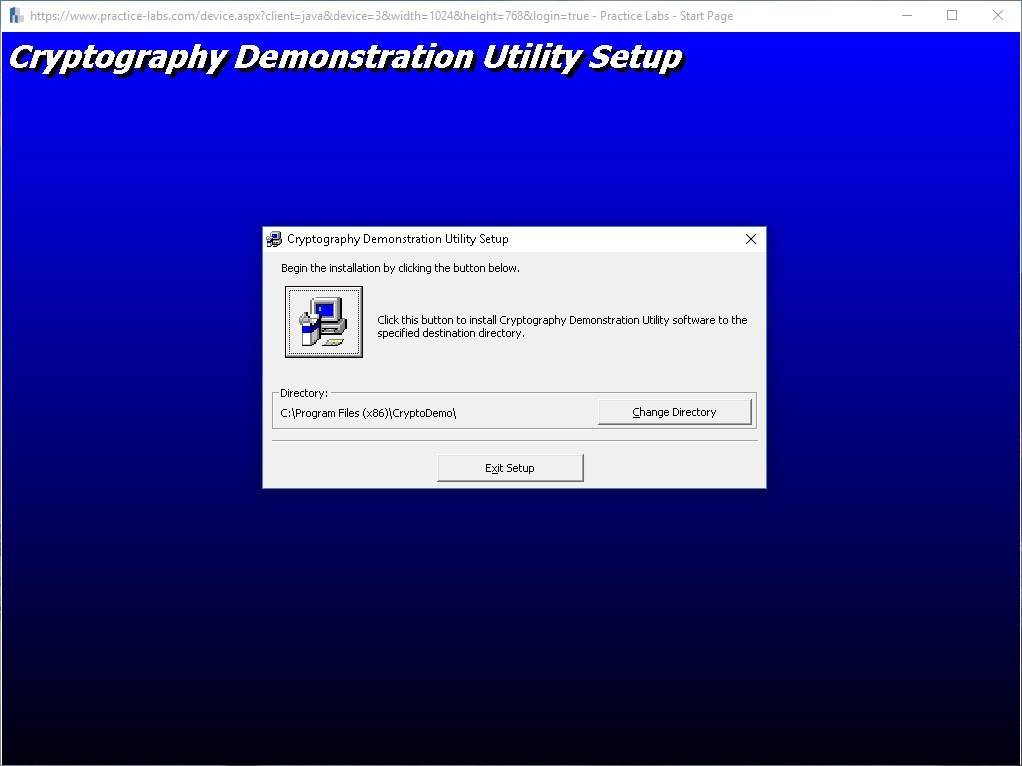1022x766 pixels.
Task: Click the setup icon on the dialog title bar
Action: click(x=276, y=239)
